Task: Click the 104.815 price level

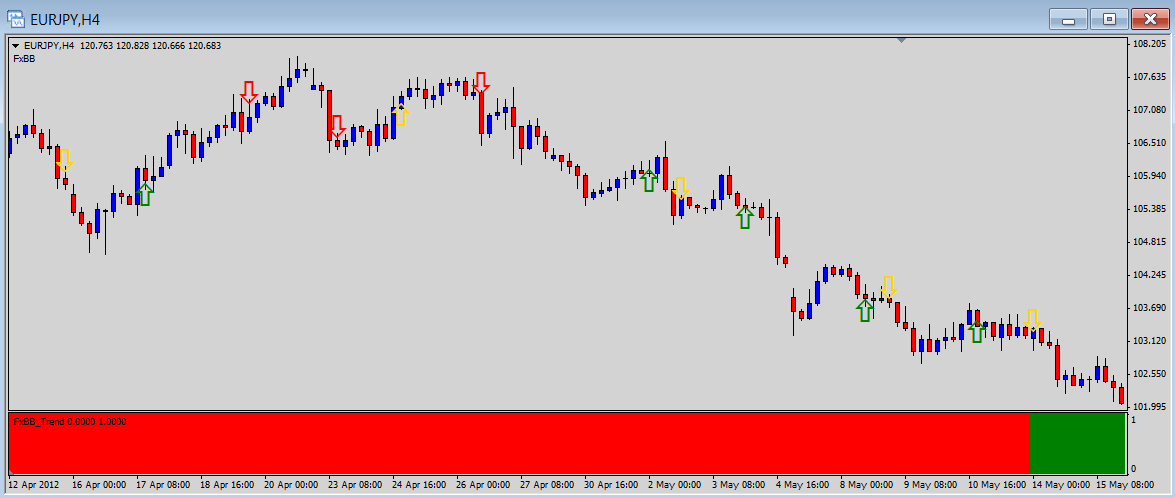Action: [1149, 241]
